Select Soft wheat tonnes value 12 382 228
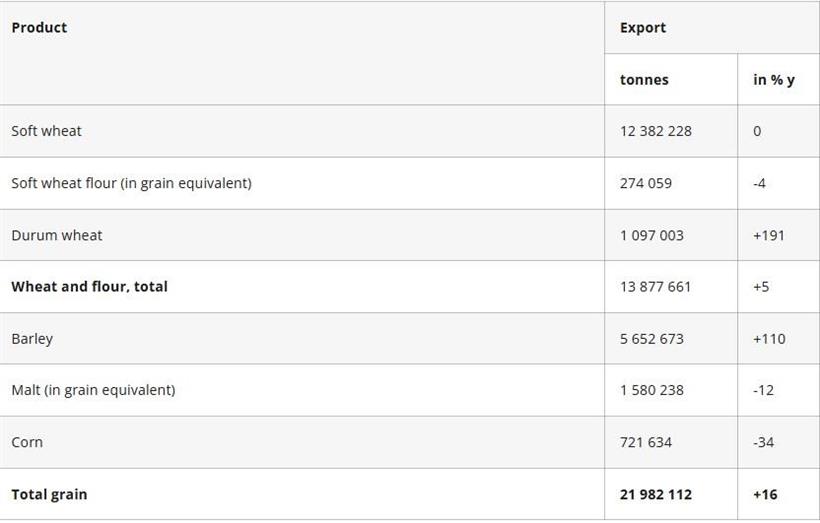 tap(656, 131)
